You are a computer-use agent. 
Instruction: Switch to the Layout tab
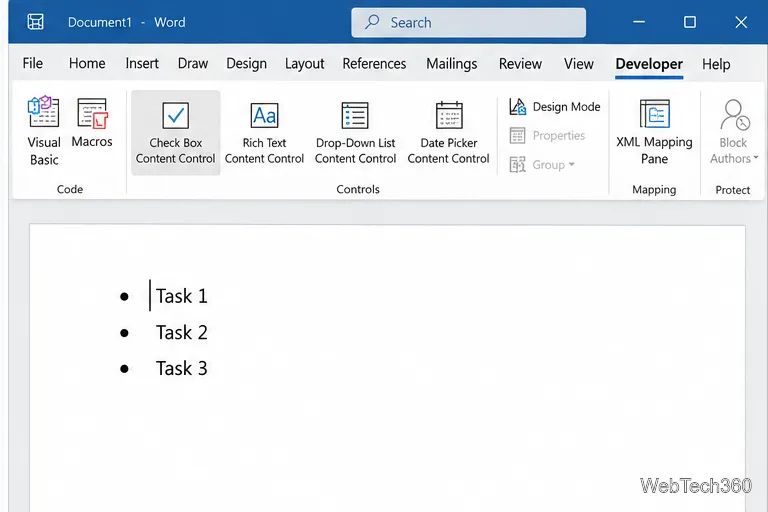tap(304, 64)
